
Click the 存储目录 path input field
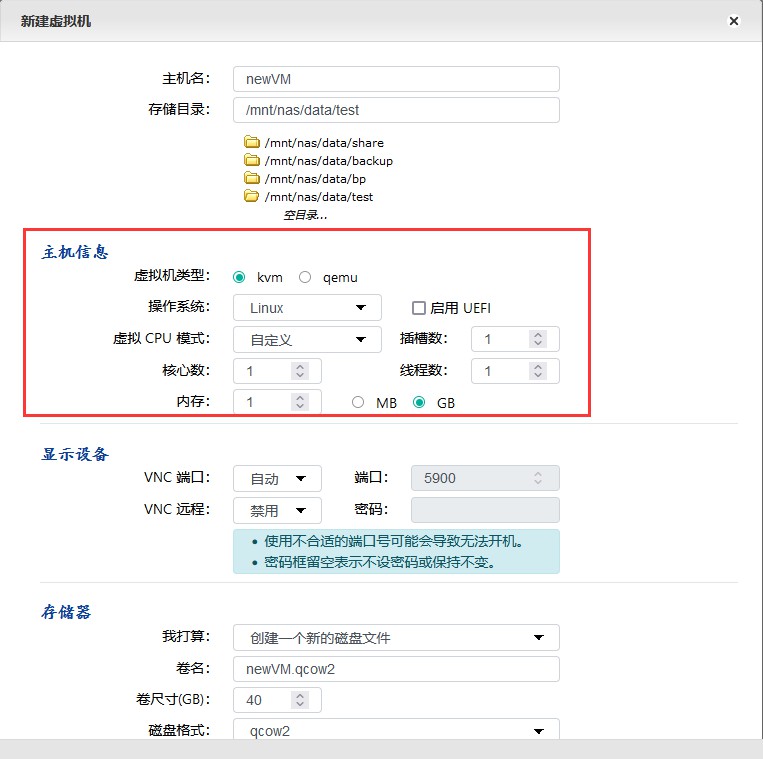[396, 110]
